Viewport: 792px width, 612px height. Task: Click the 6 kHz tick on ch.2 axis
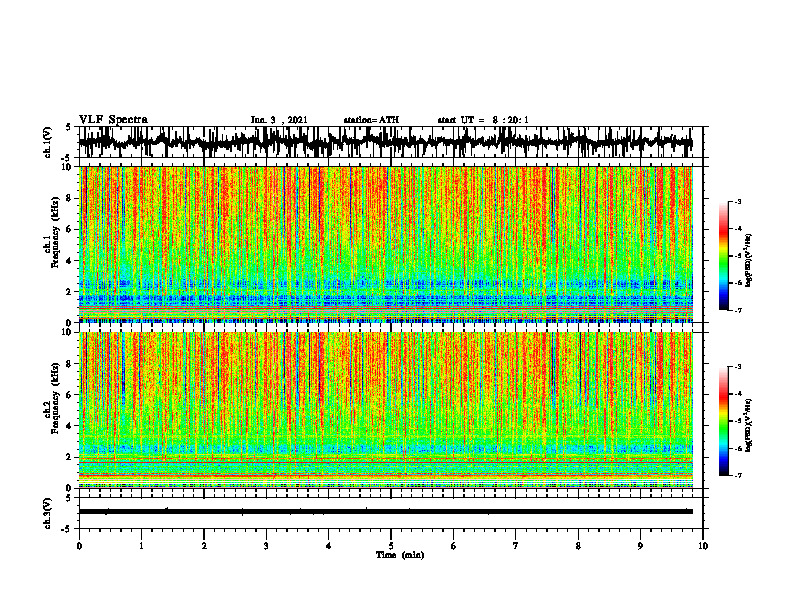(70, 395)
